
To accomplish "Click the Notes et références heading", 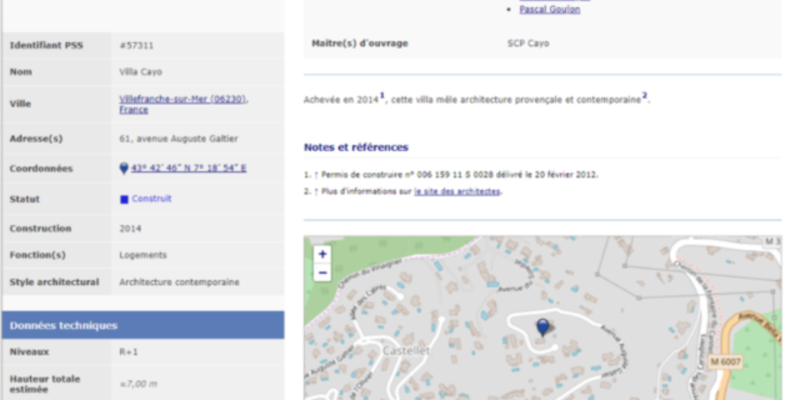I will point(356,147).
